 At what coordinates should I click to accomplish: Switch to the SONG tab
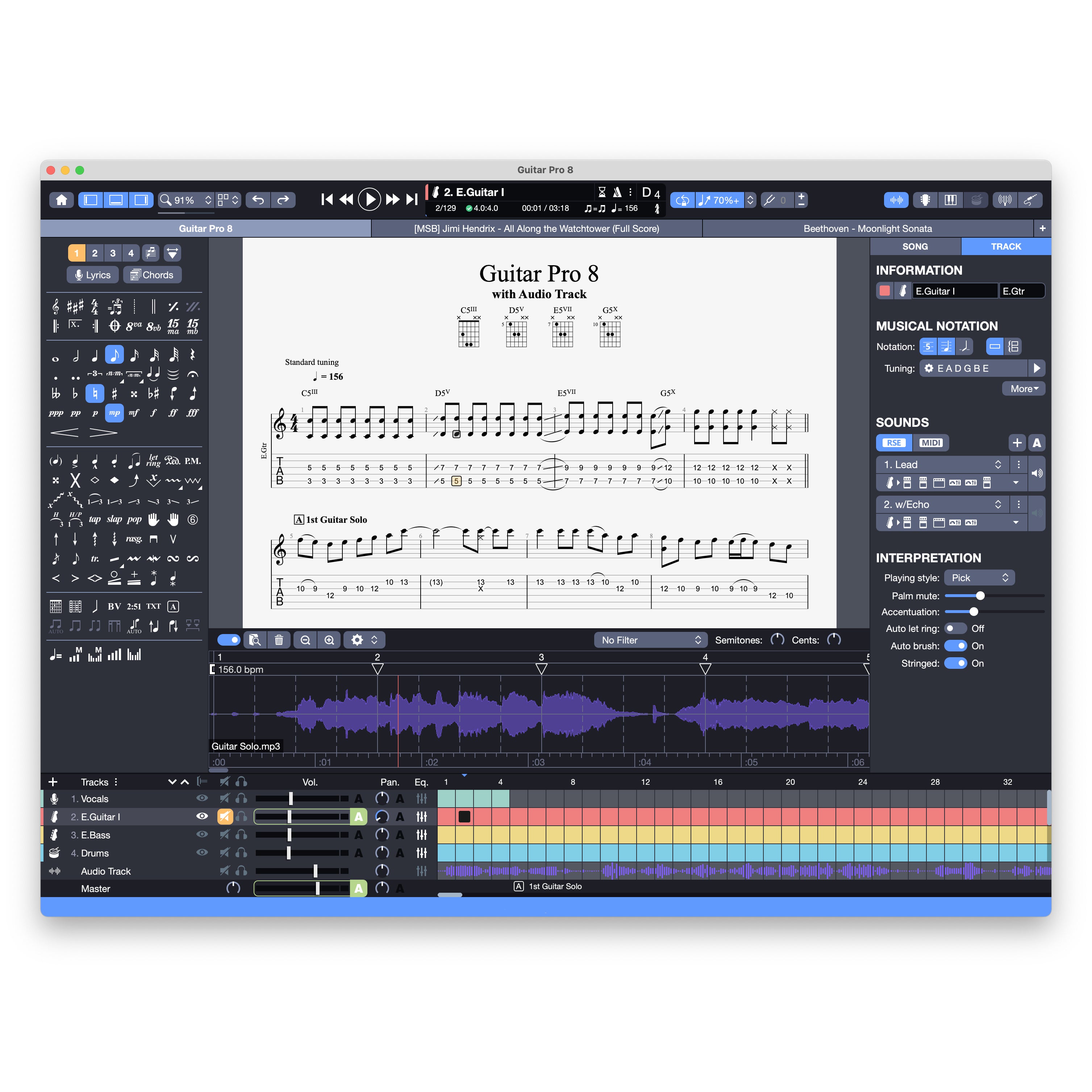(x=915, y=246)
